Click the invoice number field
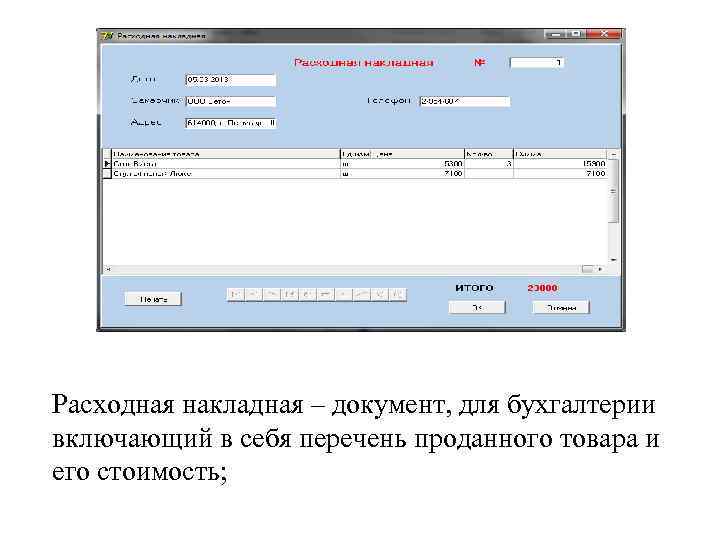Image resolution: width=720 pixels, height=540 pixels. pos(537,62)
